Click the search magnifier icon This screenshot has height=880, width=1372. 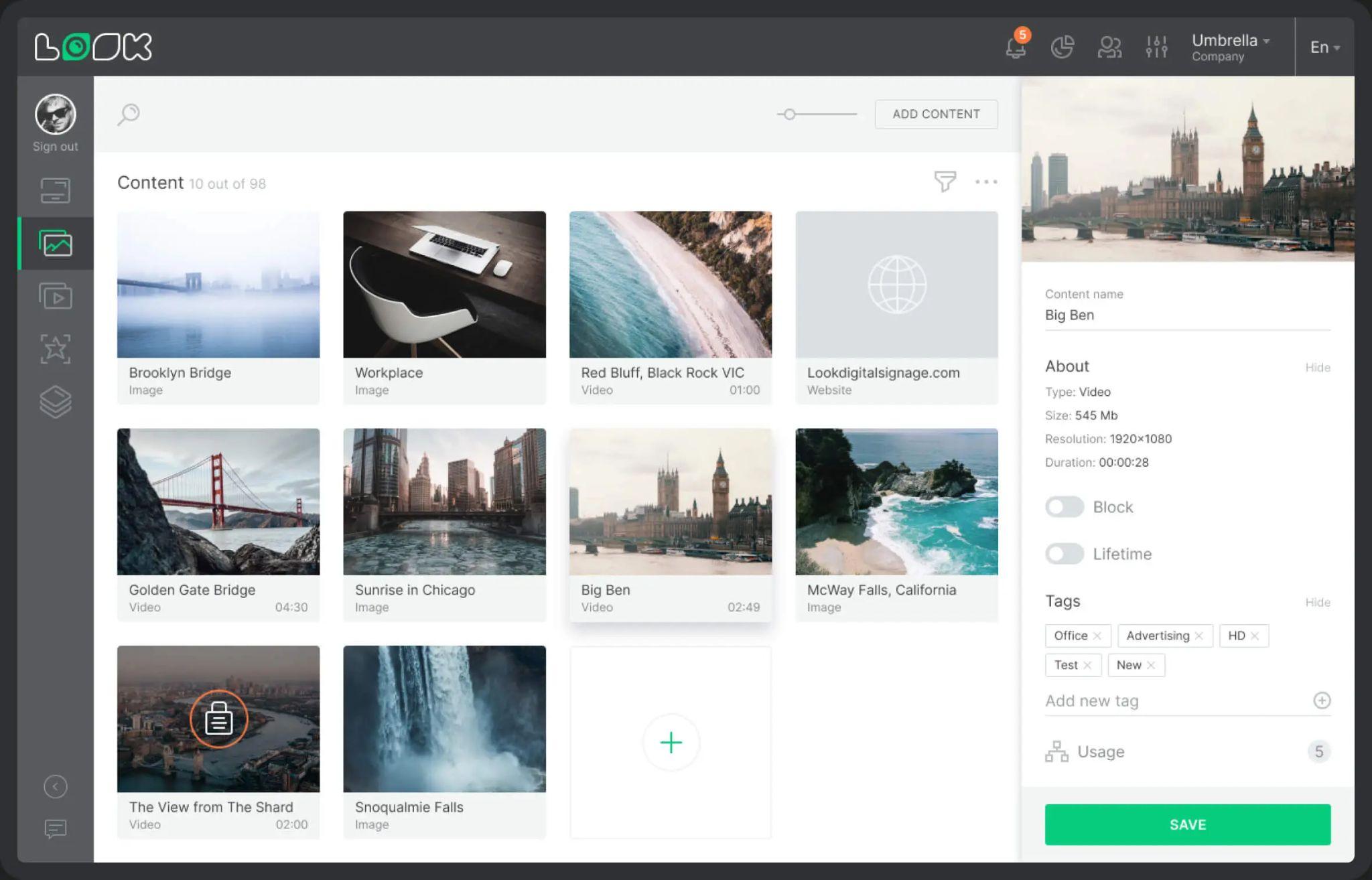tap(129, 114)
